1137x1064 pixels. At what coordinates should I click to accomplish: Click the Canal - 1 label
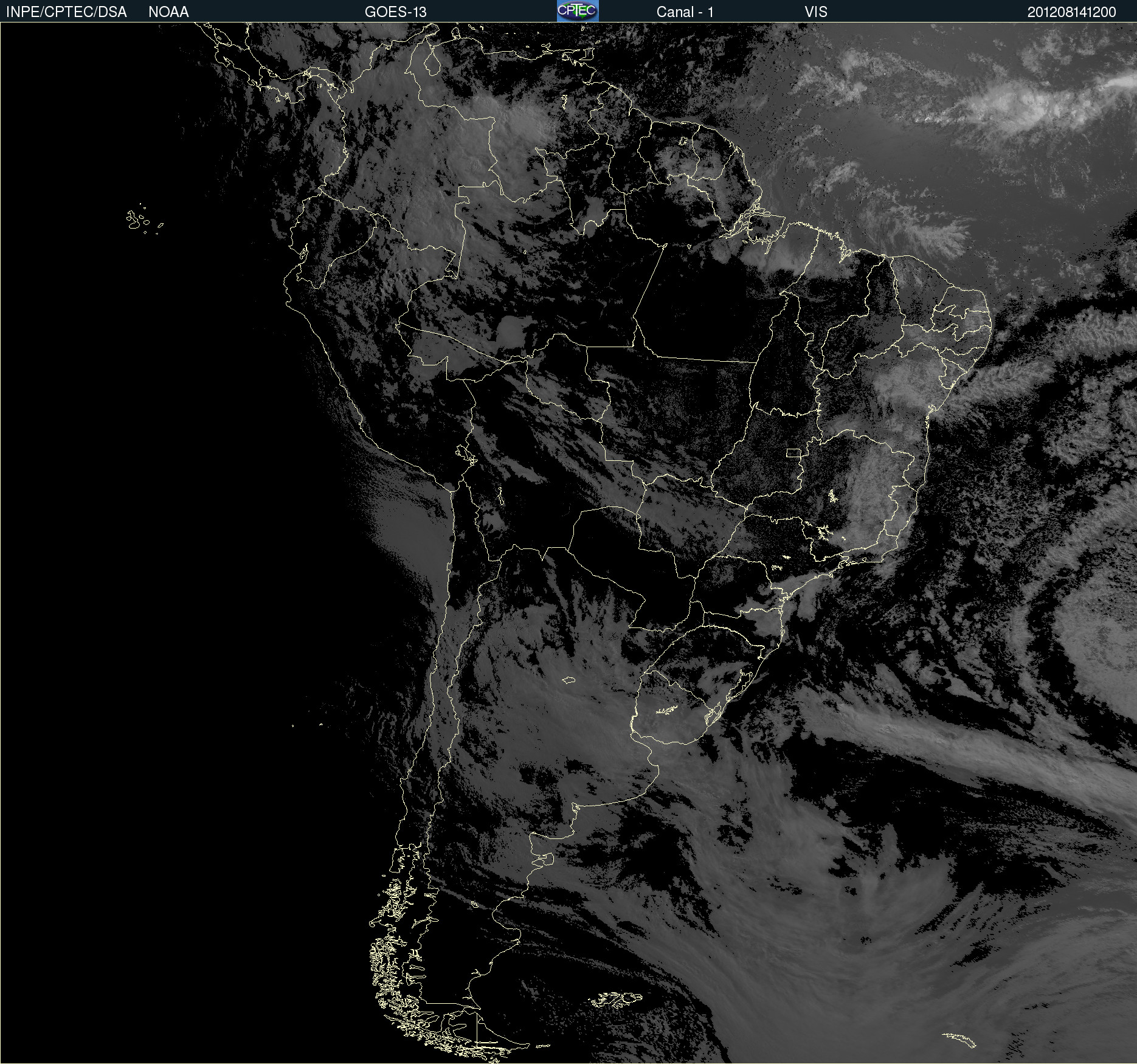point(685,12)
